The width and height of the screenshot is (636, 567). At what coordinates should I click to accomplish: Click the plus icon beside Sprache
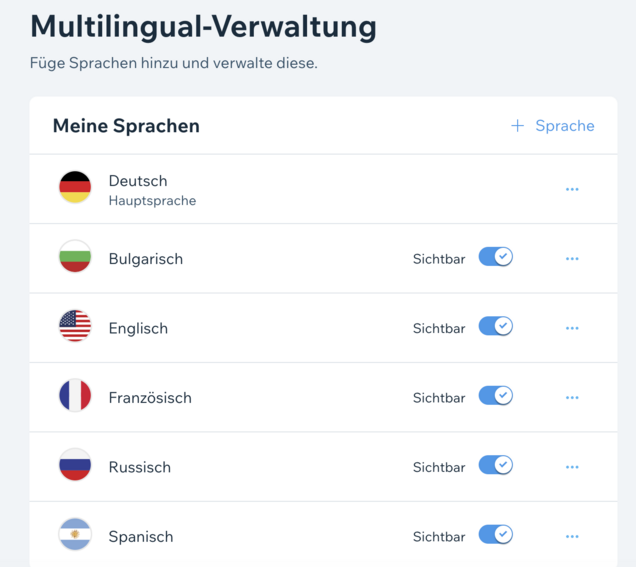[517, 126]
